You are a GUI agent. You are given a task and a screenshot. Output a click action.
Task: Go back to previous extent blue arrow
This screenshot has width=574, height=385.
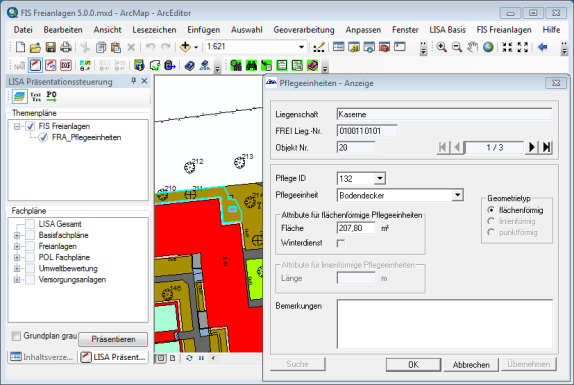click(542, 47)
